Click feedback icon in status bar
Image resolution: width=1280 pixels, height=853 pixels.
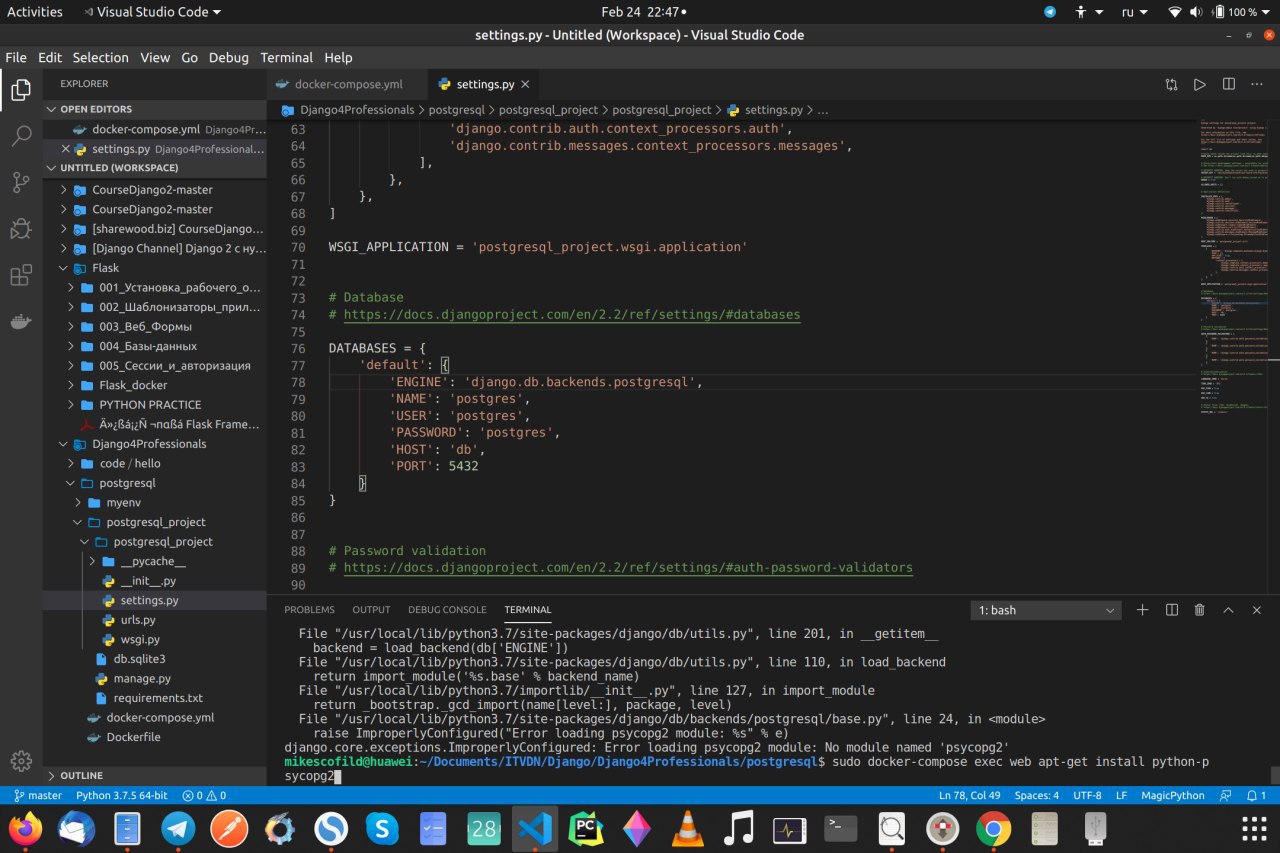1226,795
